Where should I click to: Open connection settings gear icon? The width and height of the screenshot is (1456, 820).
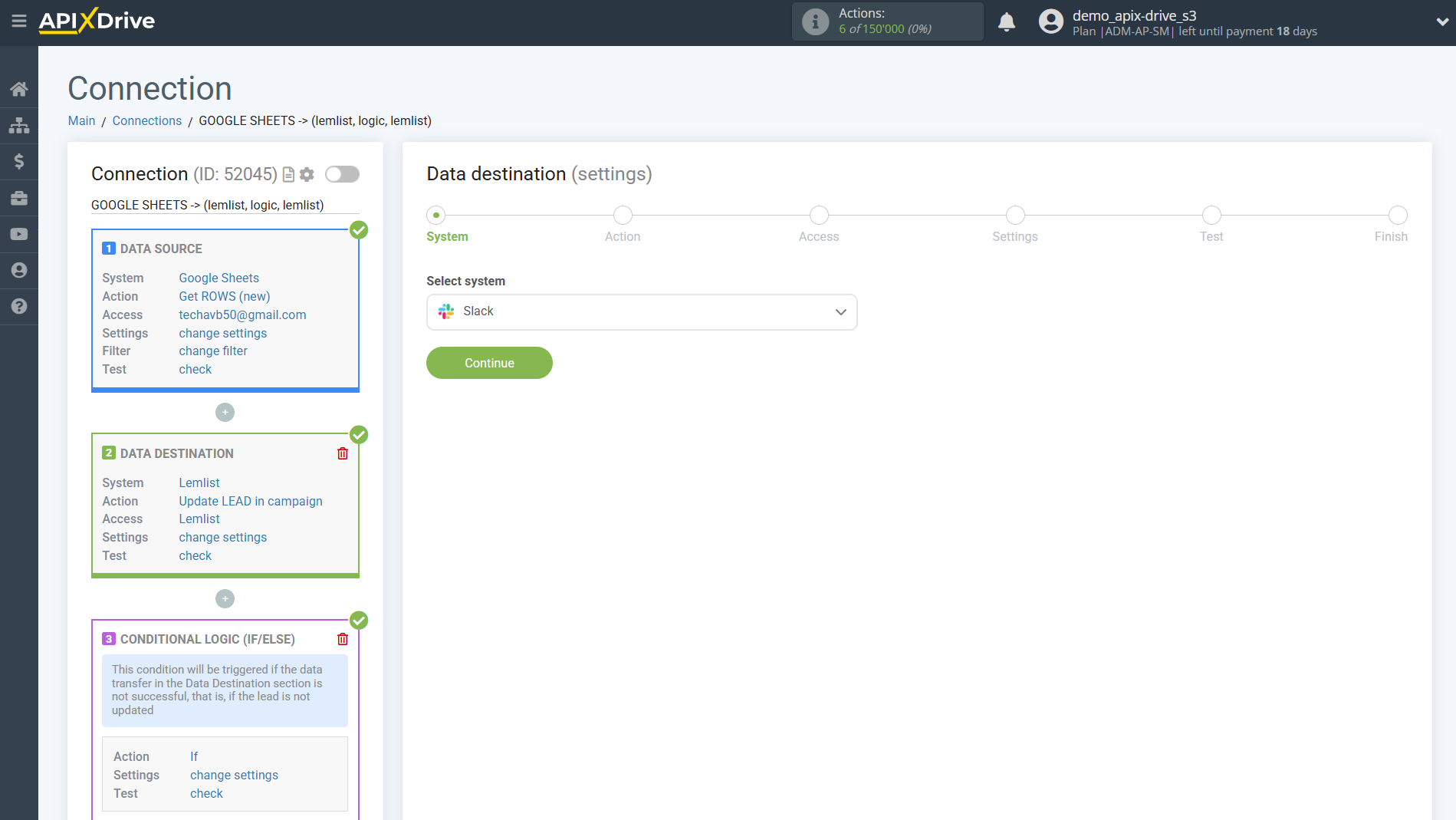307,175
